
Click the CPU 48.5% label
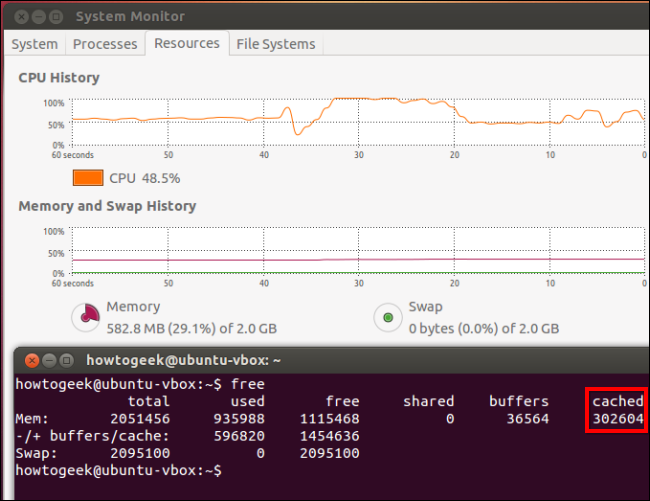tap(145, 178)
